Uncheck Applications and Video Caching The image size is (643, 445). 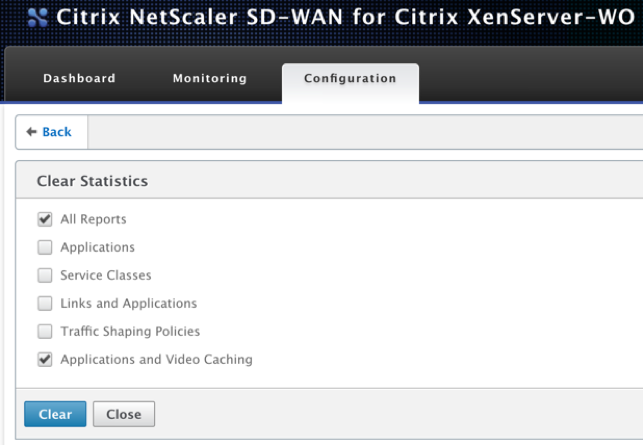45,359
